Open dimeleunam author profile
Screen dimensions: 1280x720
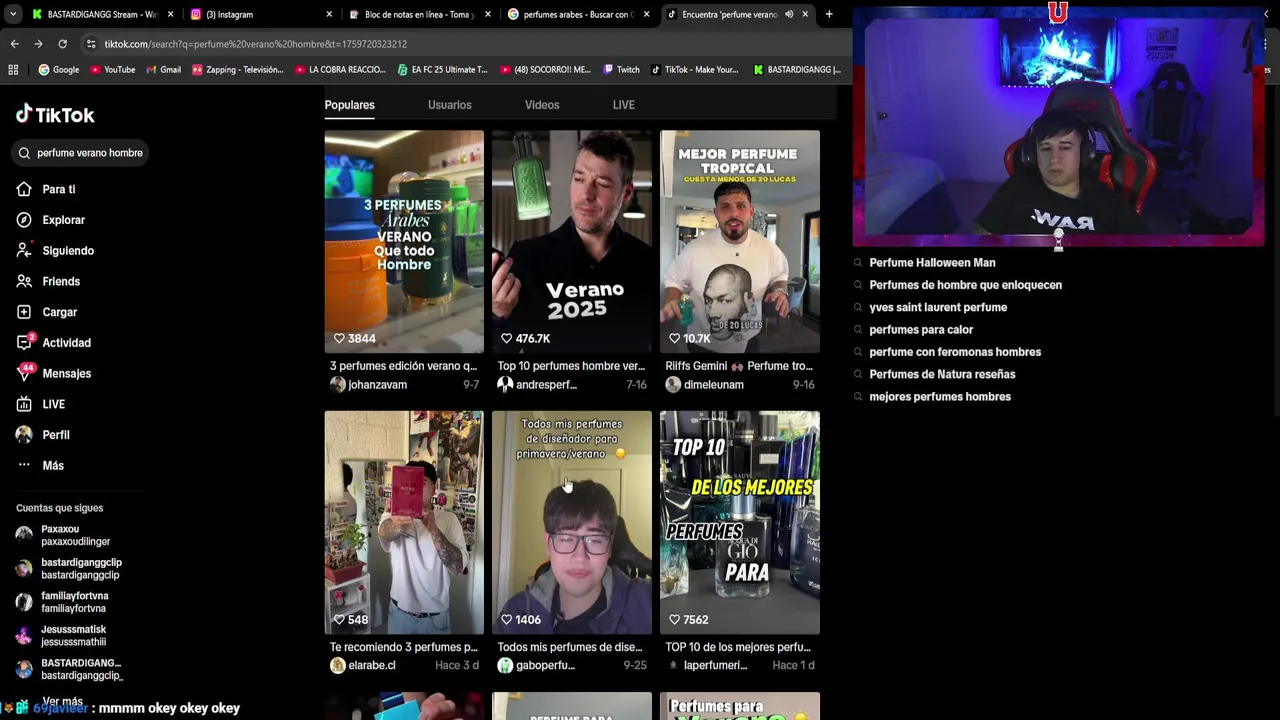[x=704, y=385]
